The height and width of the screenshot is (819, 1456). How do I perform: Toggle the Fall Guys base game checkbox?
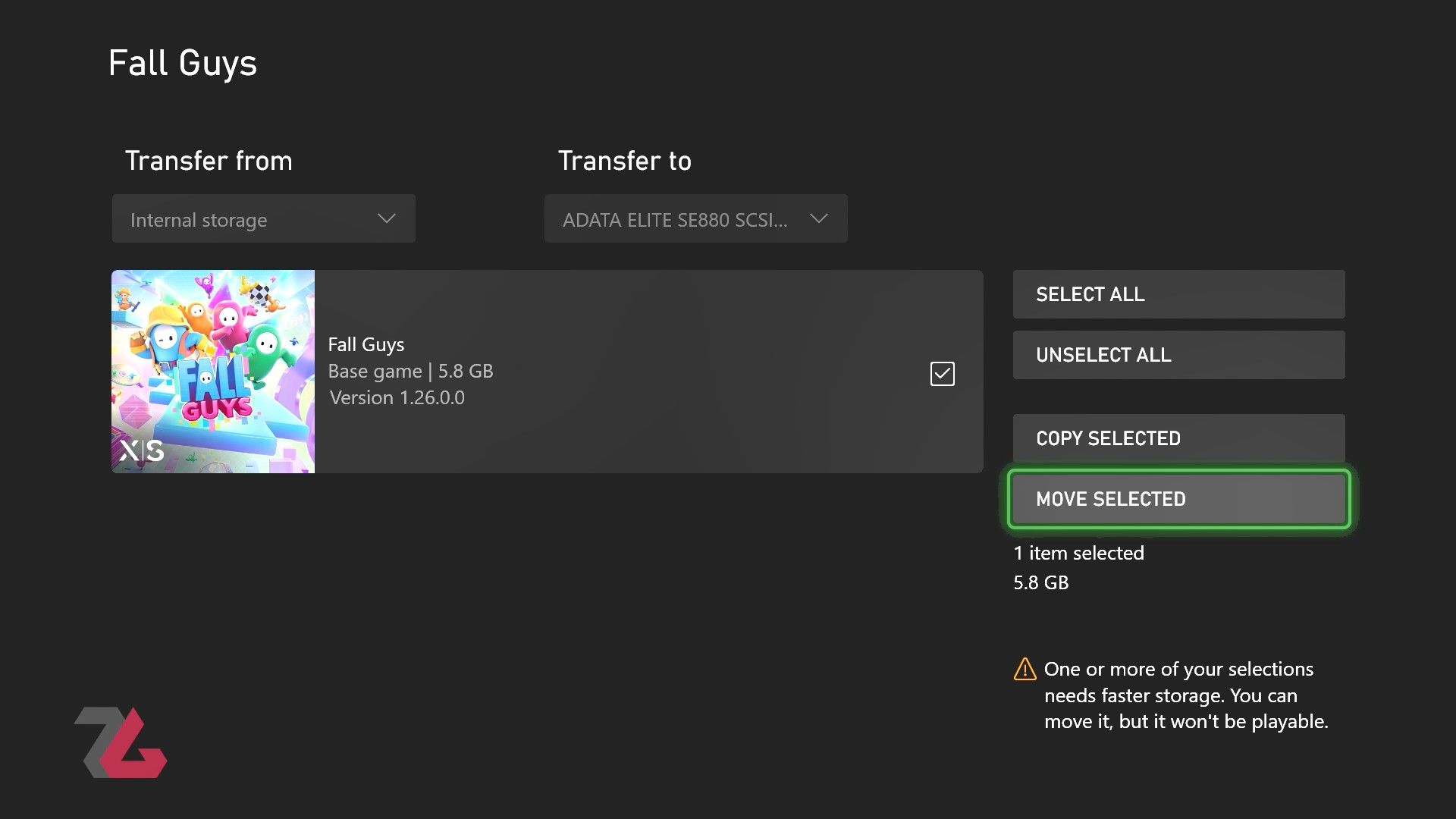[x=942, y=373]
